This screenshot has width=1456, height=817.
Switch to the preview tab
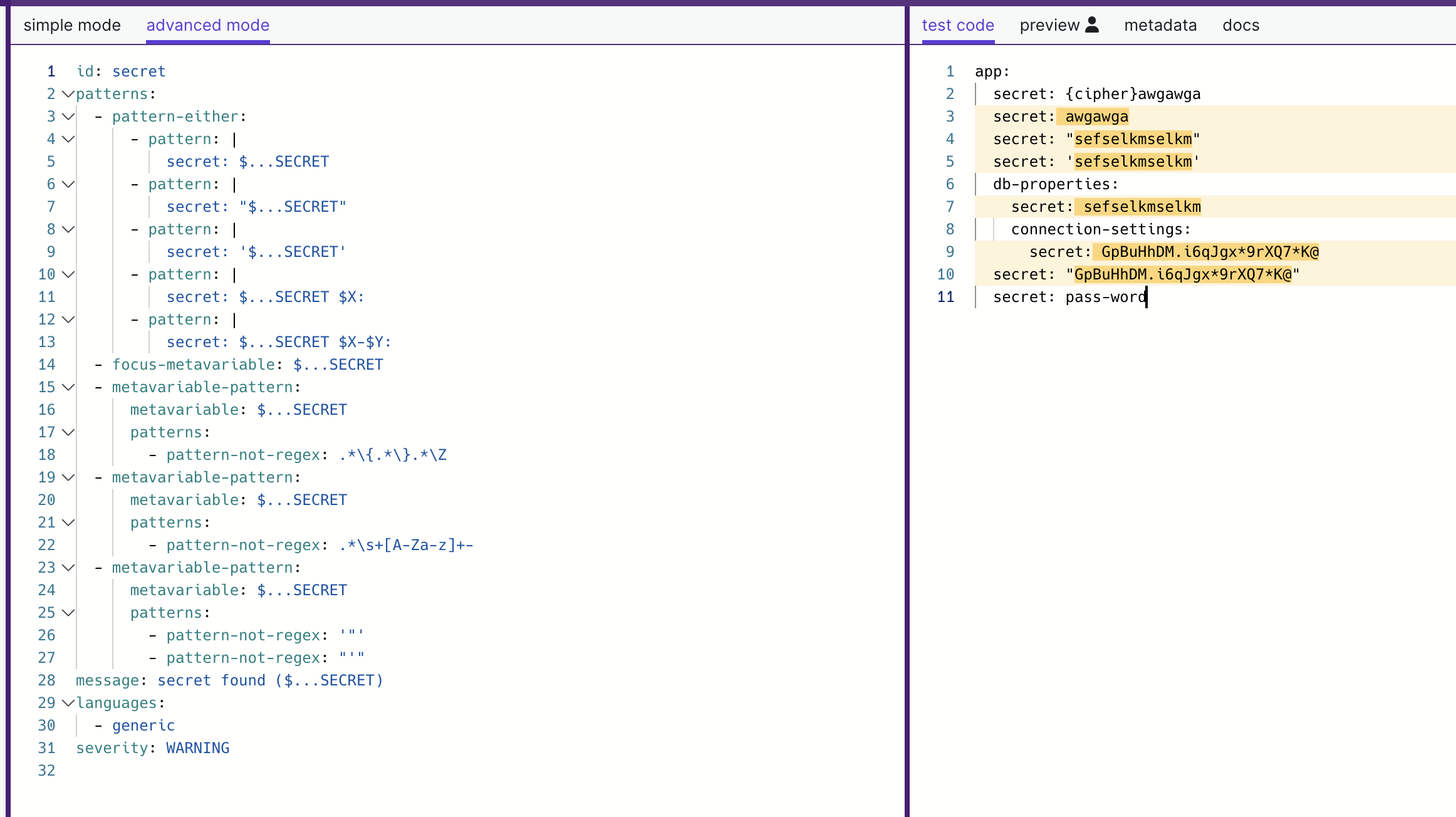click(x=1051, y=25)
